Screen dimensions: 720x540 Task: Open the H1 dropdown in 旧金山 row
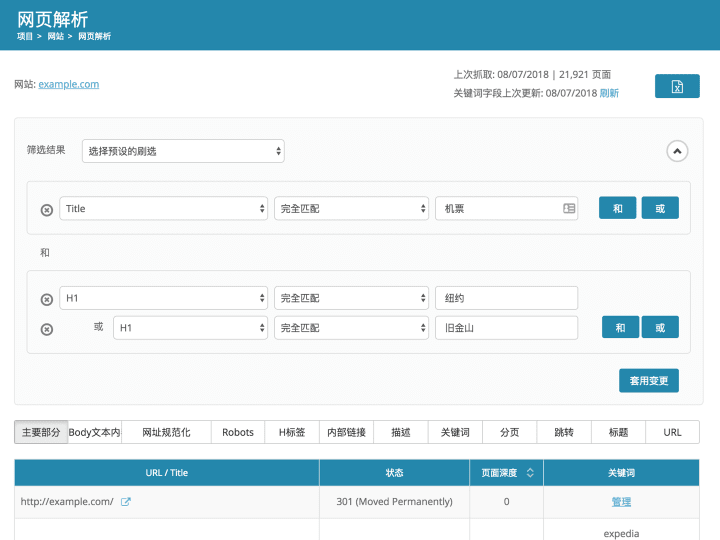pyautogui.click(x=191, y=328)
